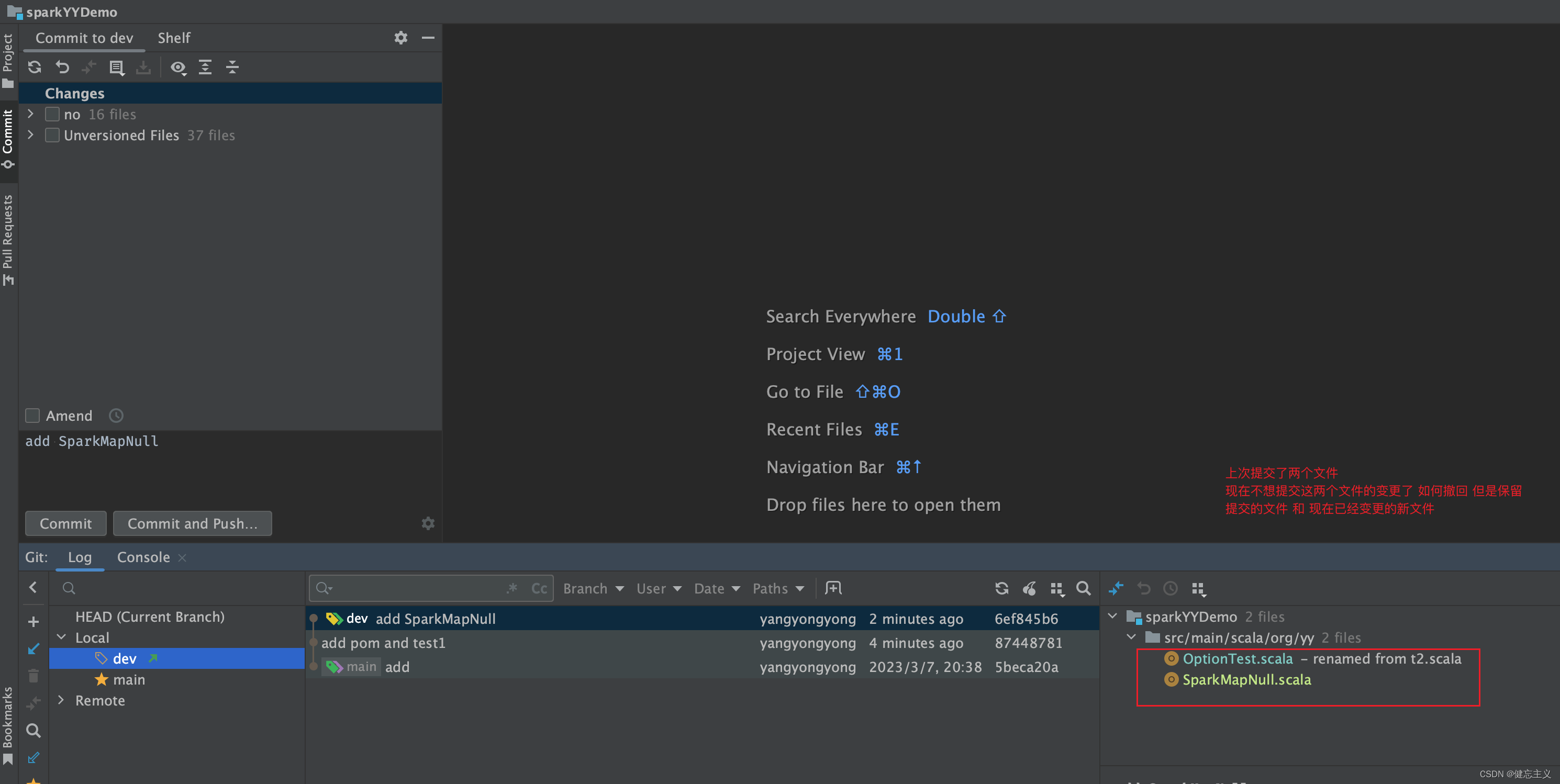This screenshot has height=784, width=1560.
Task: Check the Unversioned Files checkbox
Action: pos(53,135)
